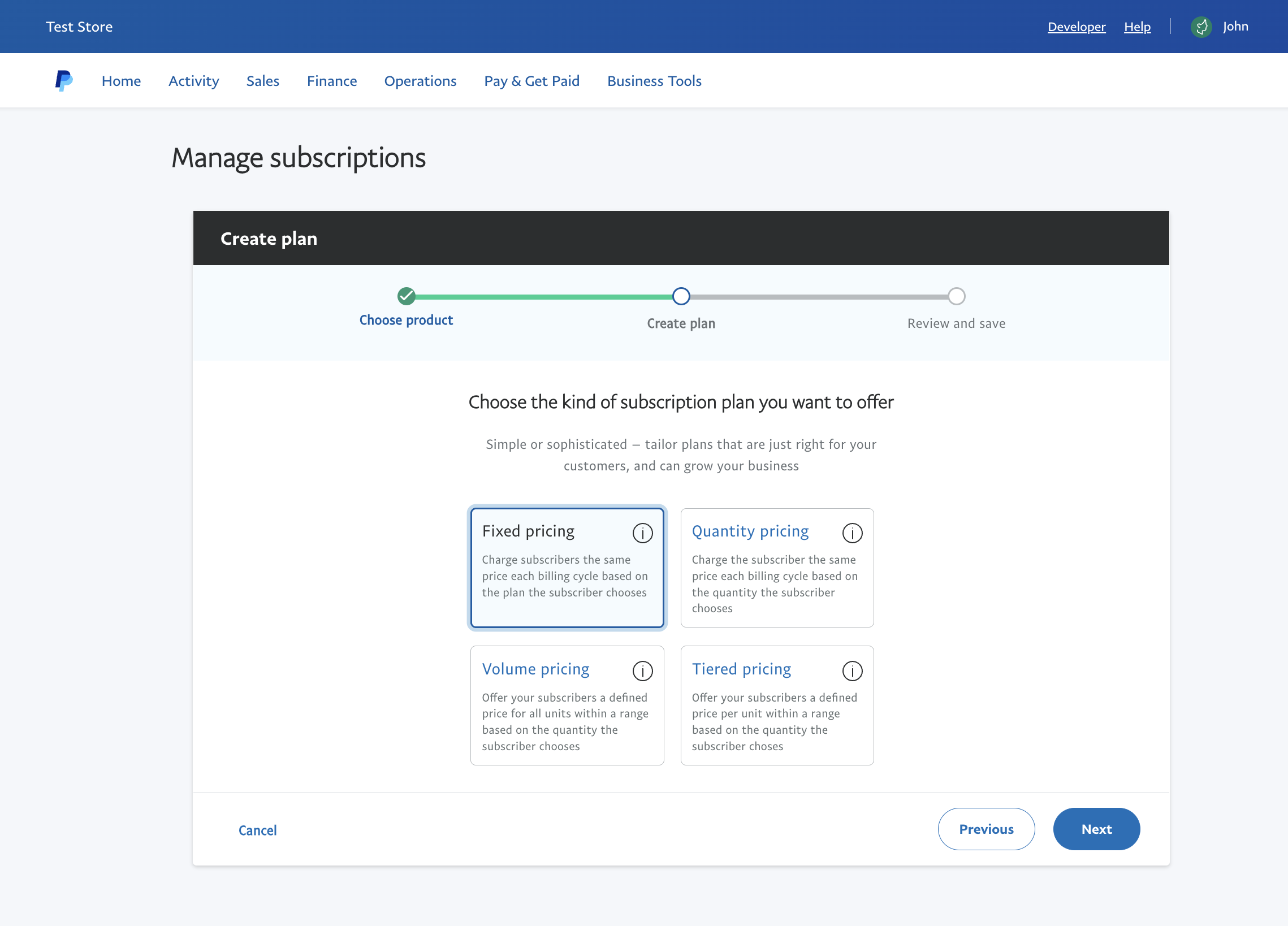Click the PayPal logo icon
The height and width of the screenshot is (926, 1288).
point(63,81)
